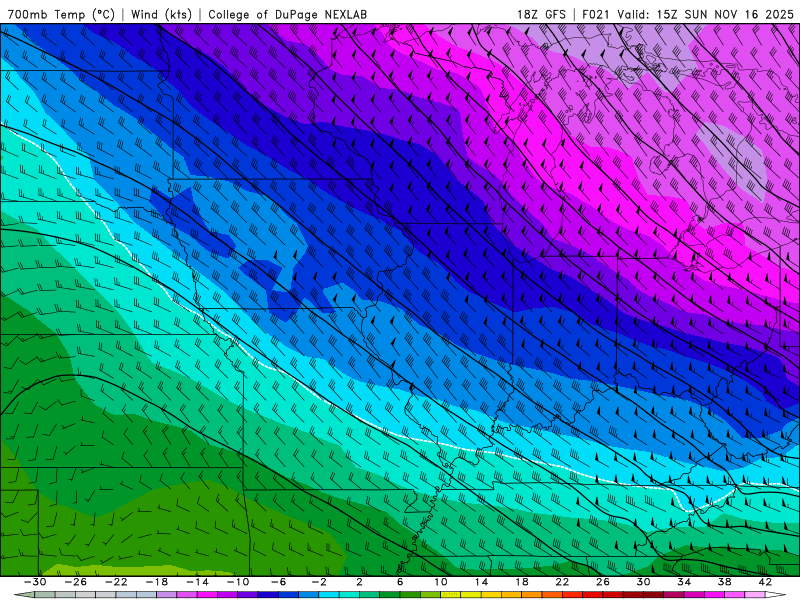
Task: Click the 30 label on the color scale
Action: click(x=644, y=582)
